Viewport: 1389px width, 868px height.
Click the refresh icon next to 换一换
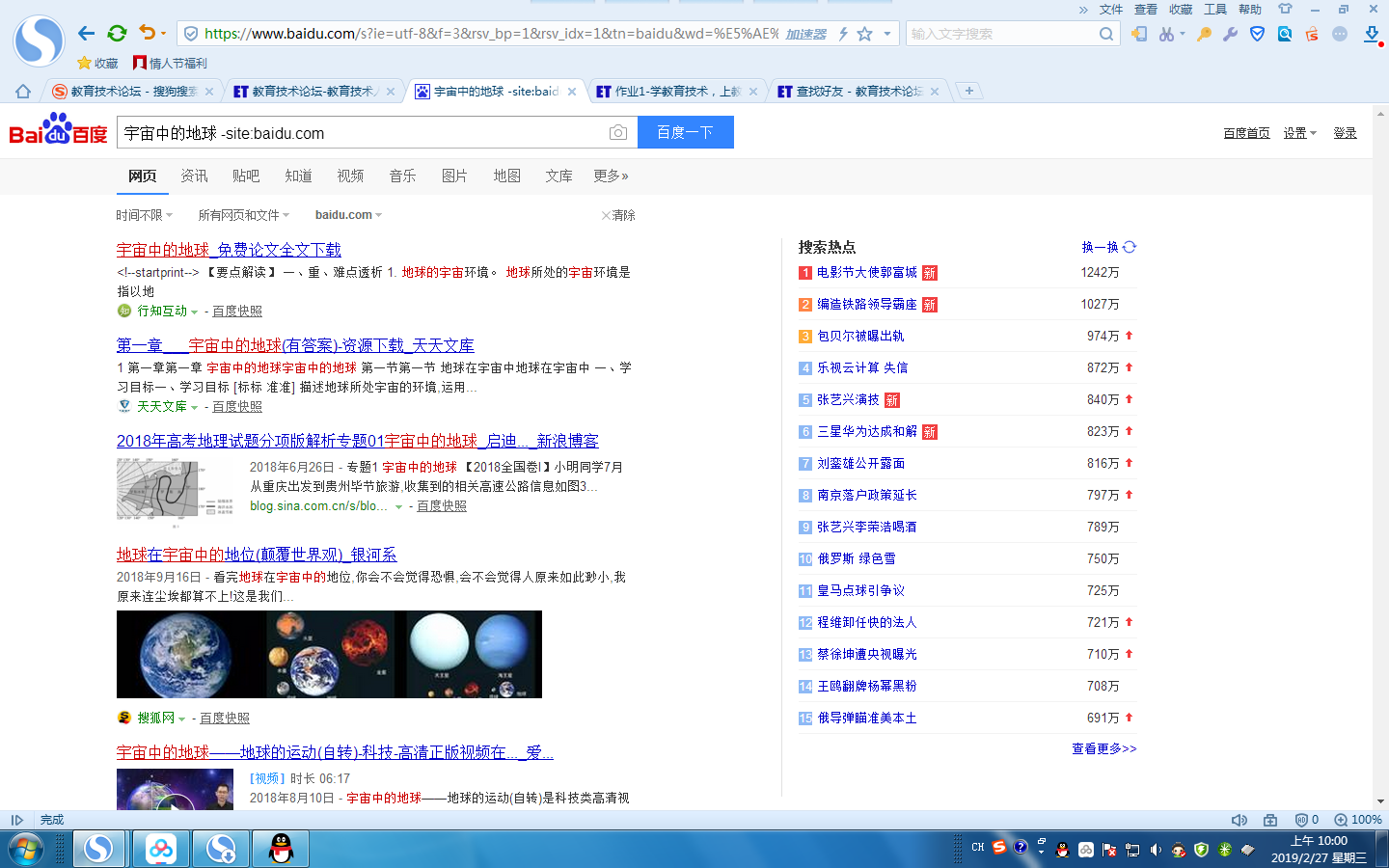click(1130, 247)
